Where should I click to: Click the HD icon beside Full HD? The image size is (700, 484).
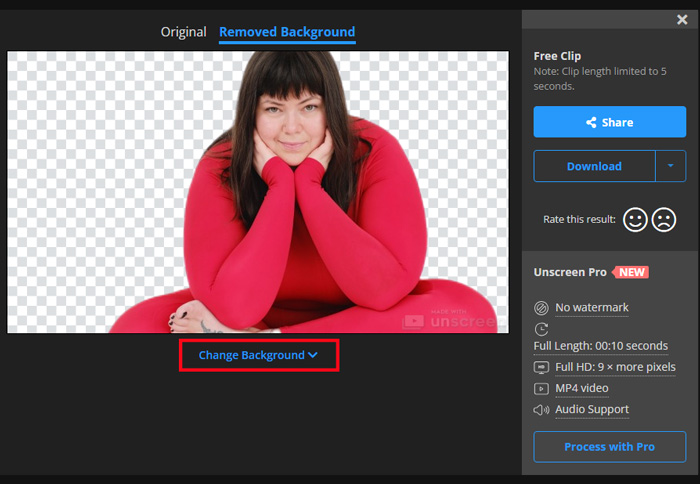pyautogui.click(x=541, y=367)
